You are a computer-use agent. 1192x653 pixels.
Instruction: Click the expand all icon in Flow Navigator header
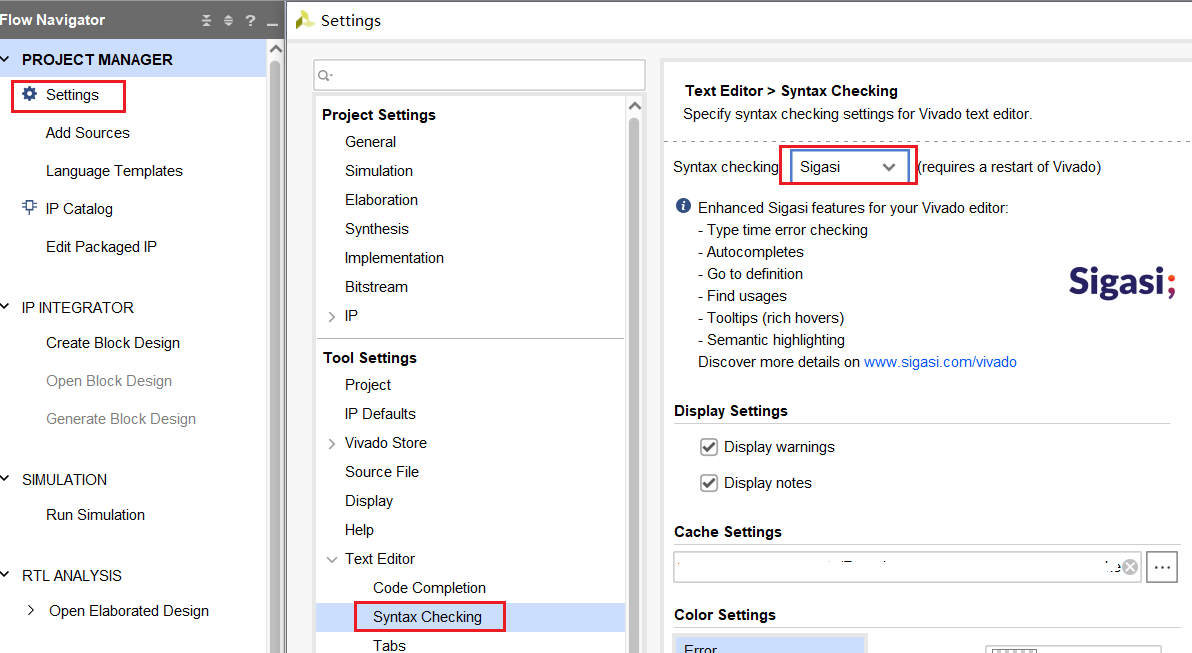pyautogui.click(x=228, y=21)
